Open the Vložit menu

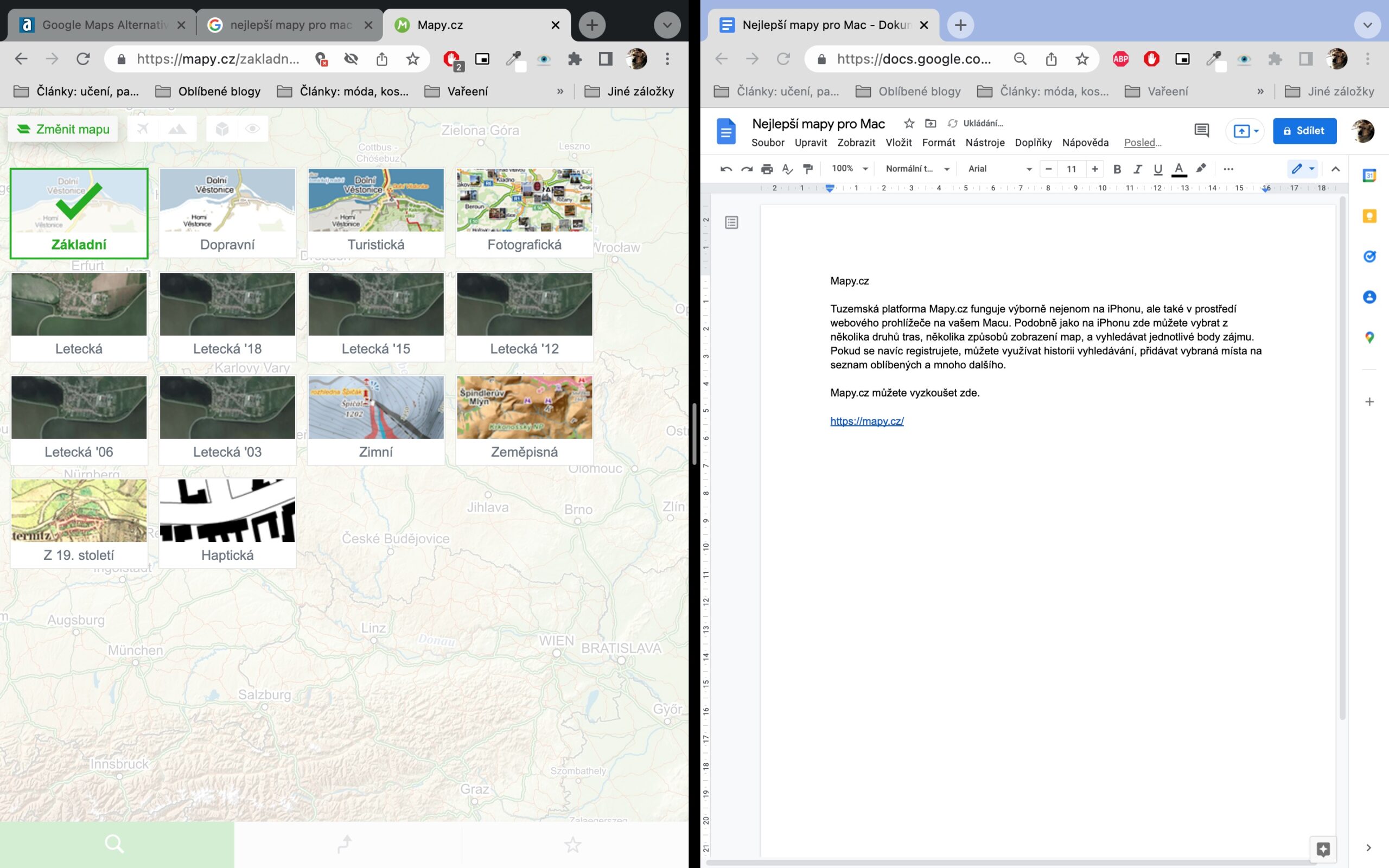tap(899, 142)
